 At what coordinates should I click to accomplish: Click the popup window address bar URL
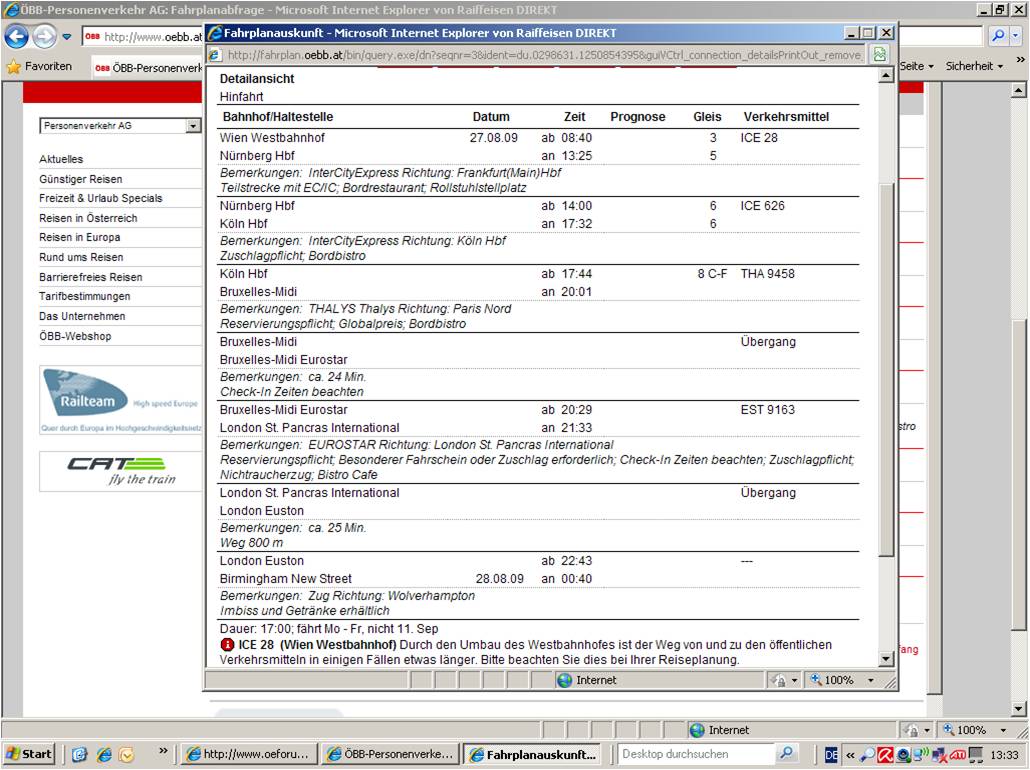(x=544, y=55)
